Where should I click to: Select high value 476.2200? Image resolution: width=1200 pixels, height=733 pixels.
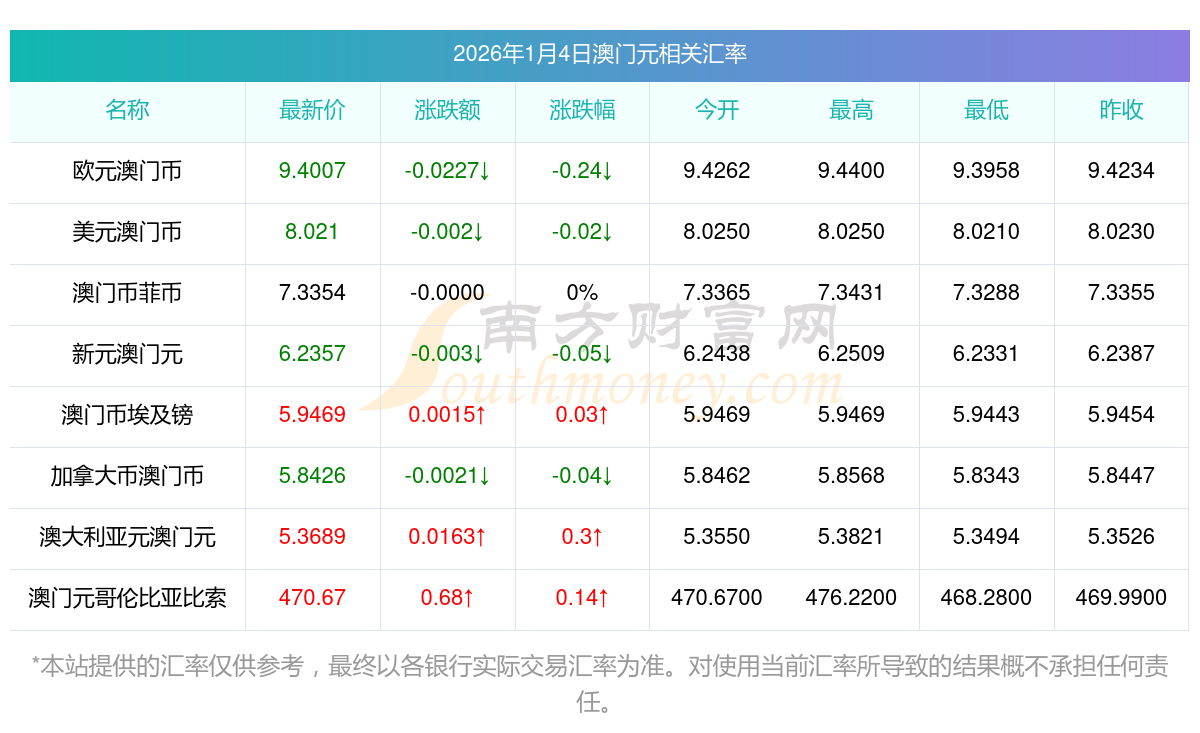[x=851, y=598]
